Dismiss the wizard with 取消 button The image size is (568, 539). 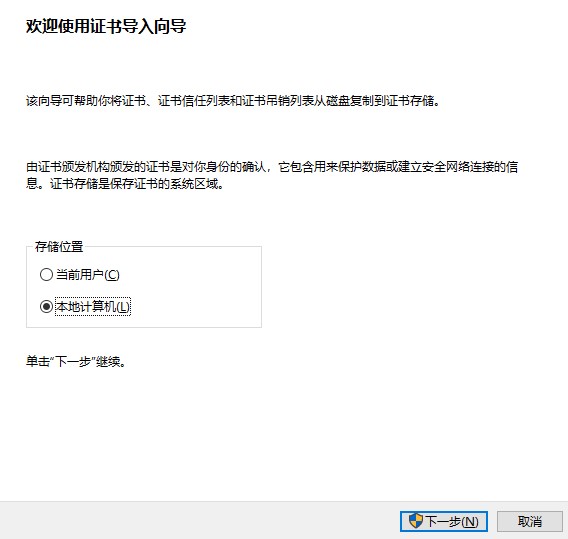[530, 521]
